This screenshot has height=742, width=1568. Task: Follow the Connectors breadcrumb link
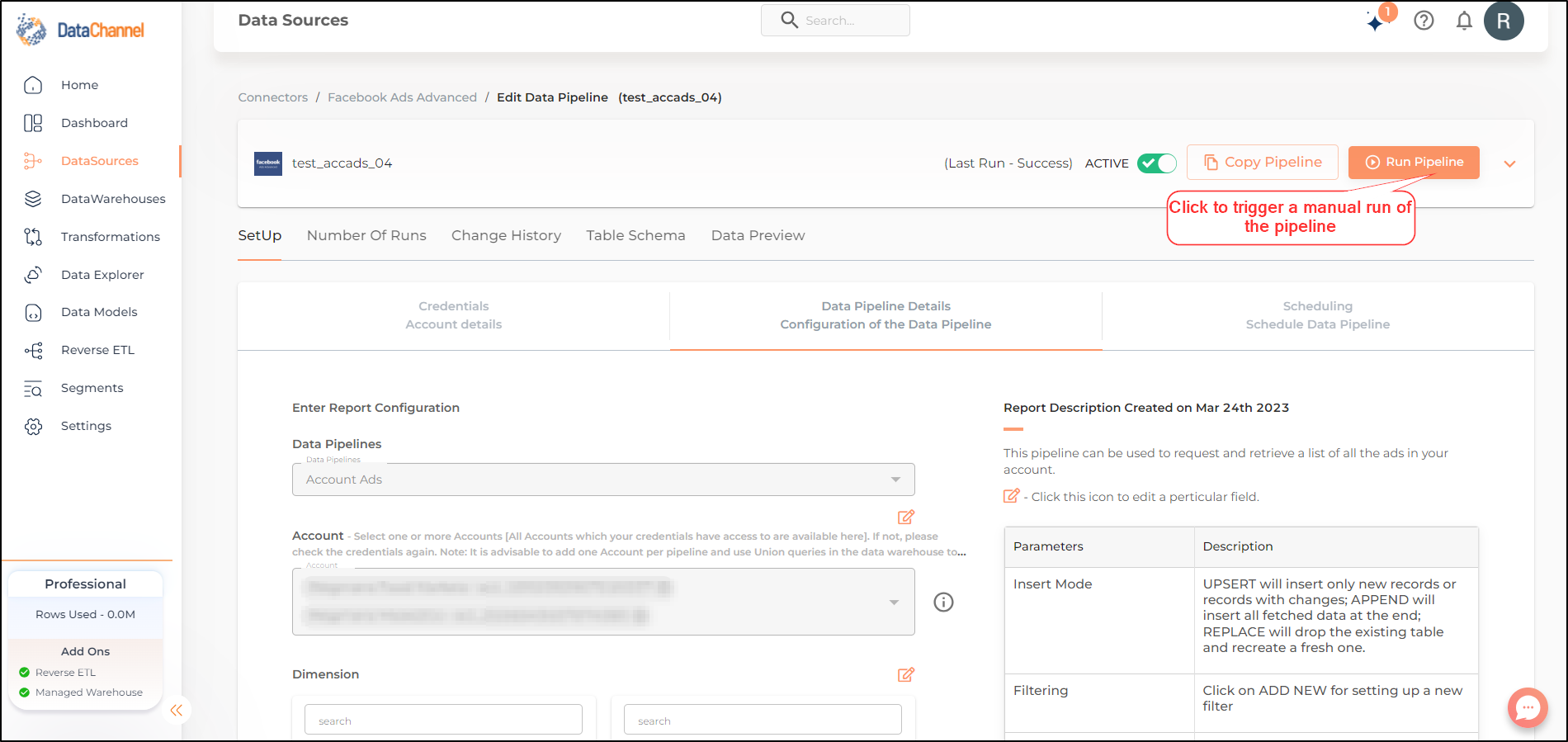273,97
